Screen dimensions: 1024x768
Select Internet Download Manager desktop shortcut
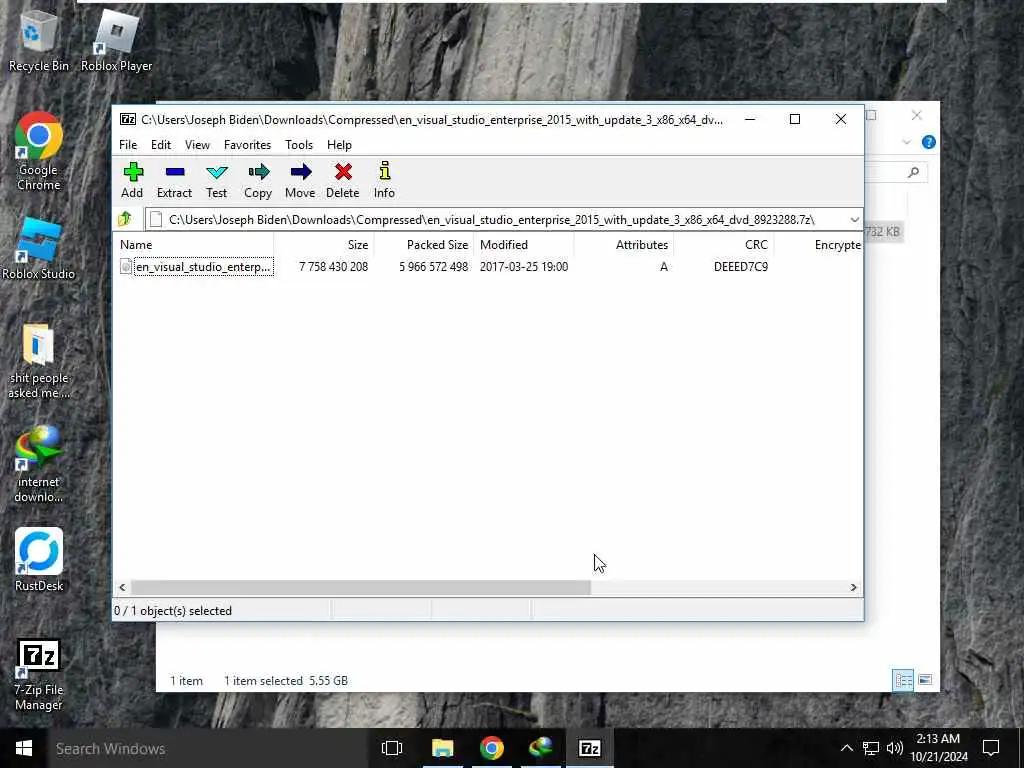pos(38,464)
